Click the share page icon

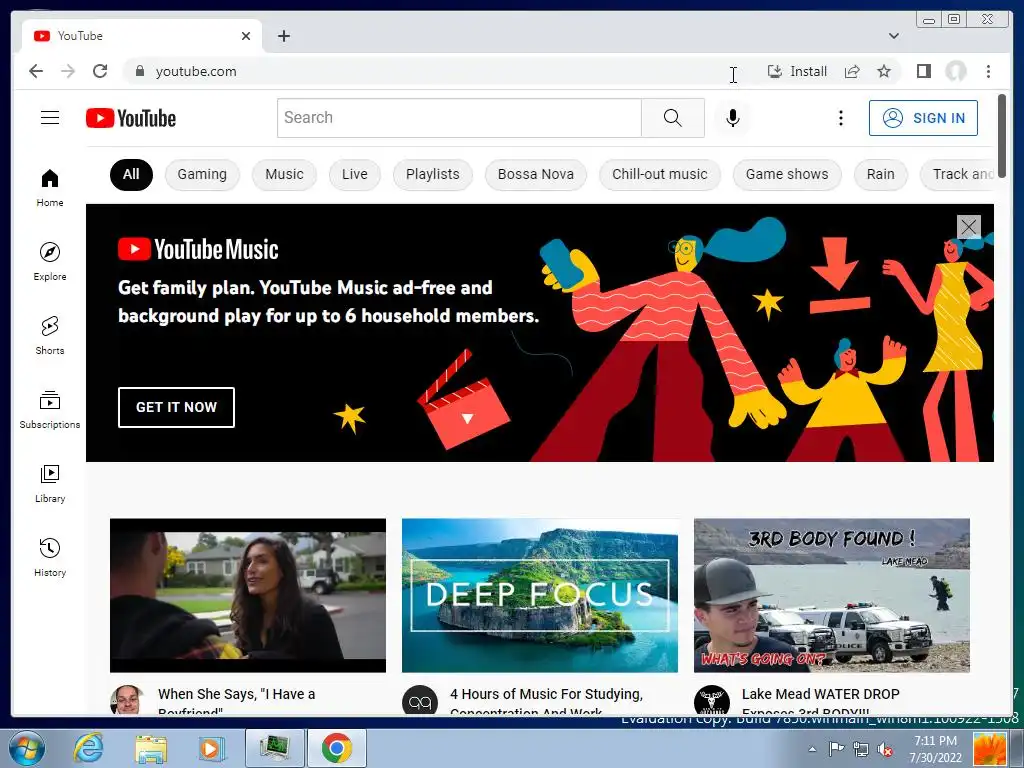(852, 71)
